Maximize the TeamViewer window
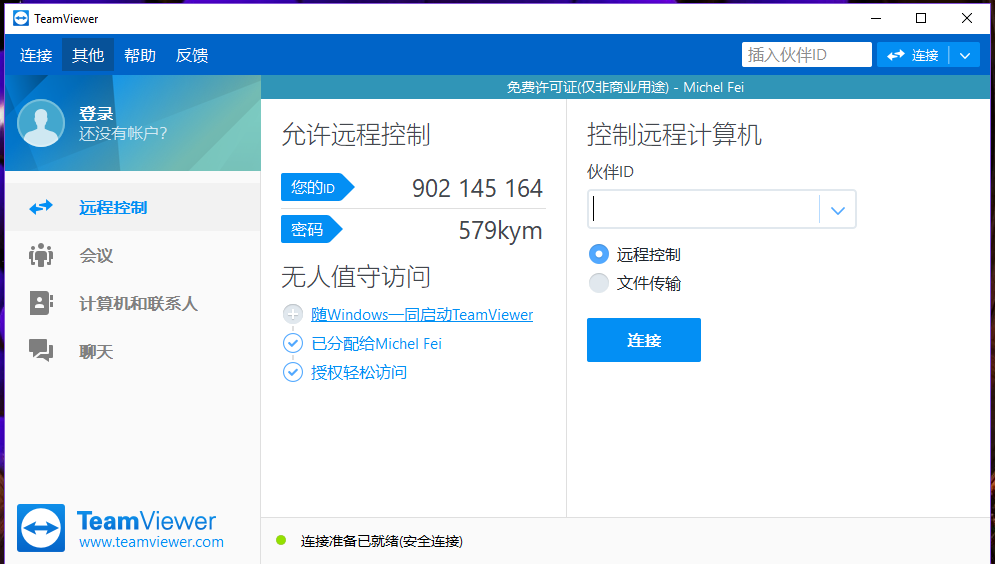Viewport: 995px width, 564px height. (921, 18)
